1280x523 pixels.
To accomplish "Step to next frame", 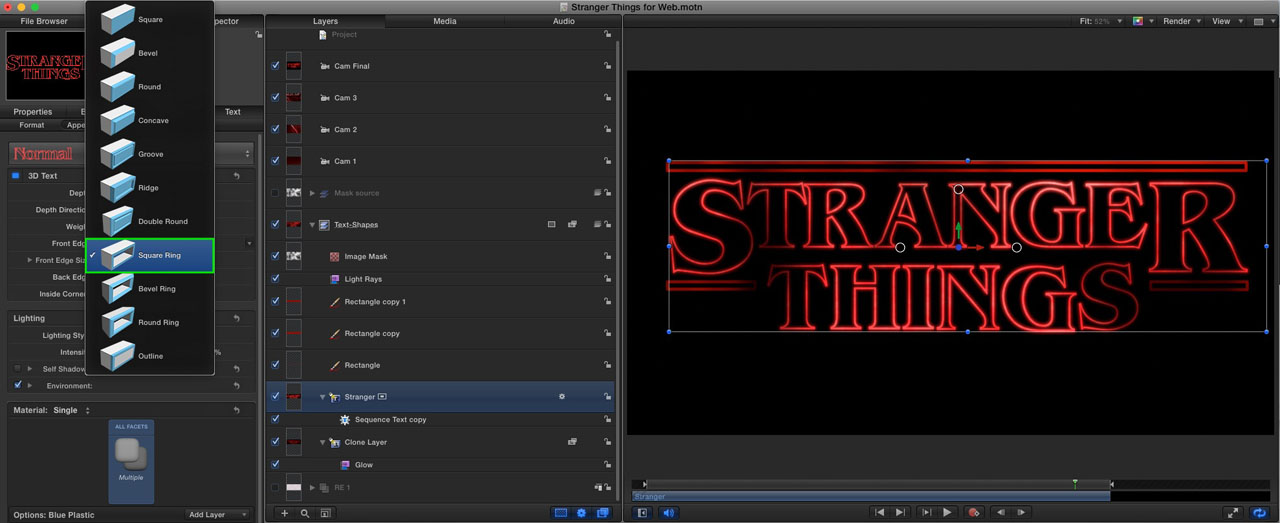I will 1021,513.
